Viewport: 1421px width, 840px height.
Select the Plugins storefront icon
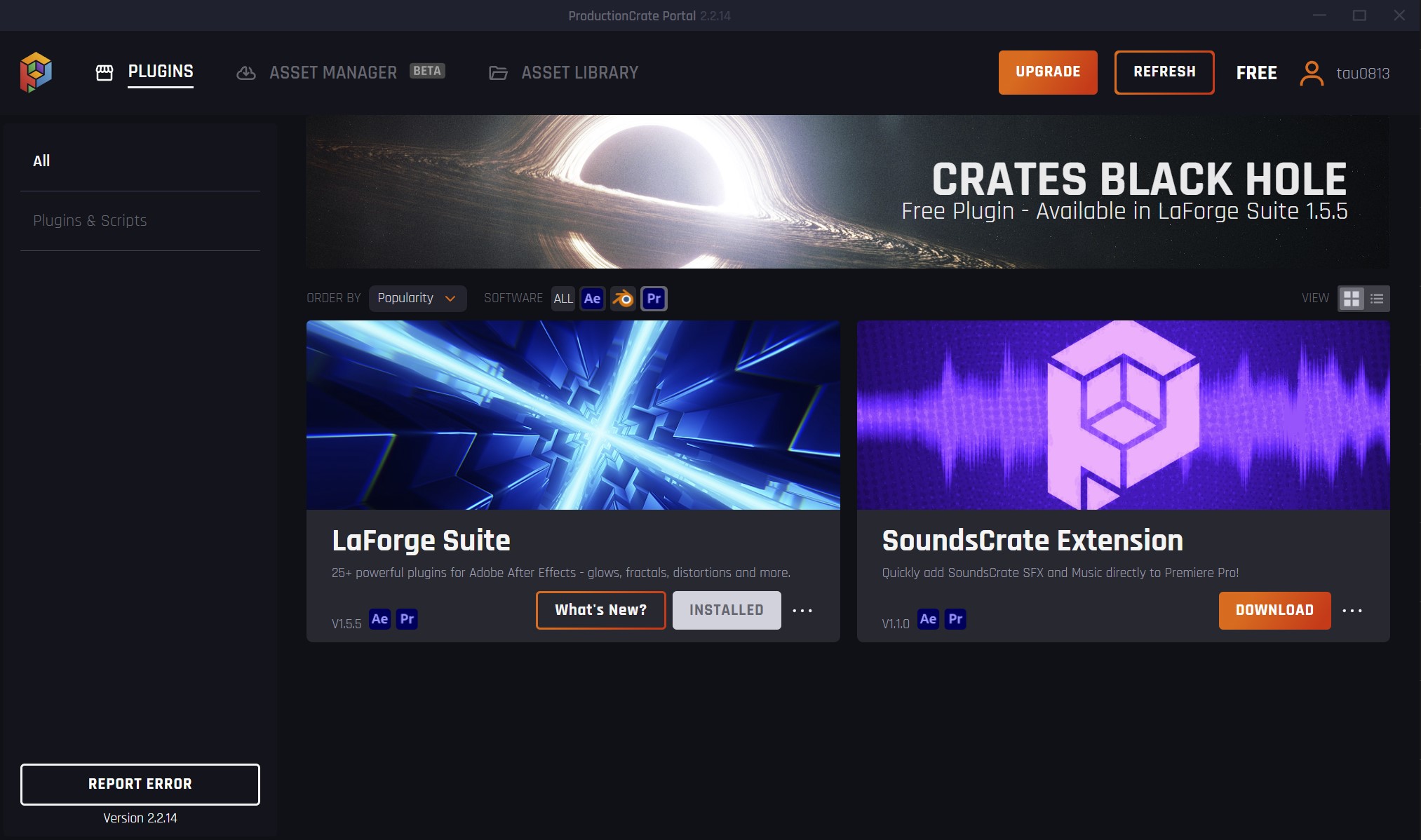coord(105,72)
